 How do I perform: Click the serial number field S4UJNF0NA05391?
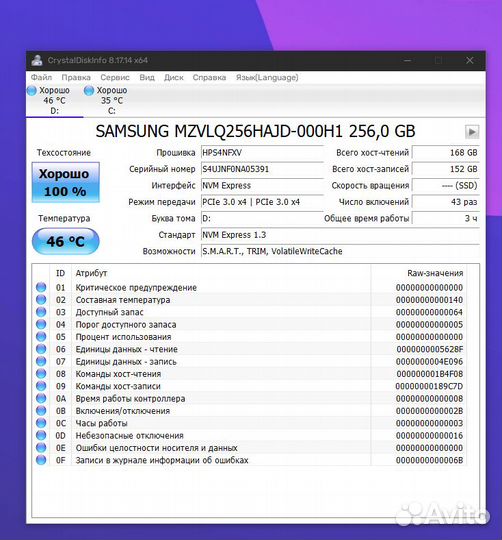pos(262,169)
